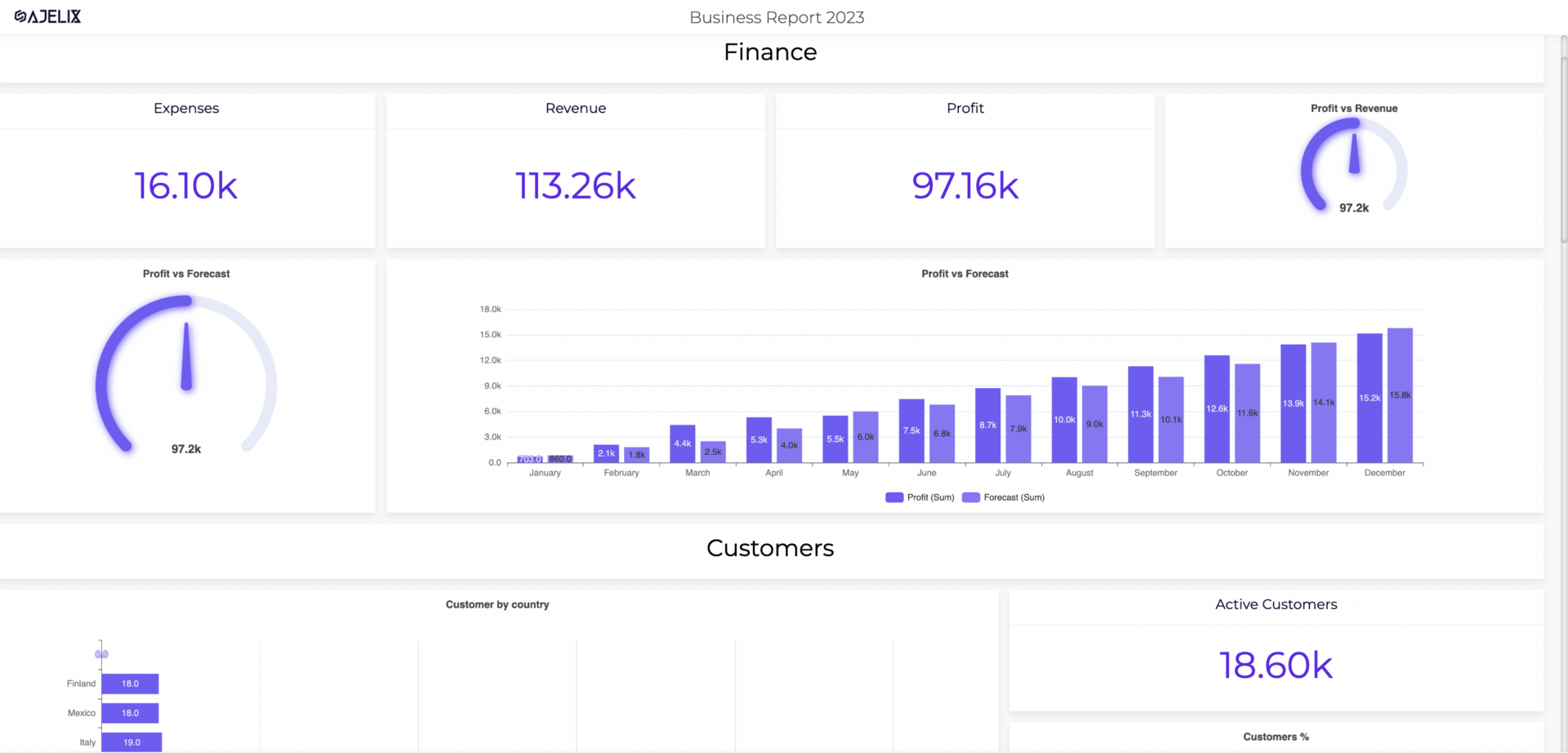
Task: Open the Business Report 2023 title
Action: (776, 16)
